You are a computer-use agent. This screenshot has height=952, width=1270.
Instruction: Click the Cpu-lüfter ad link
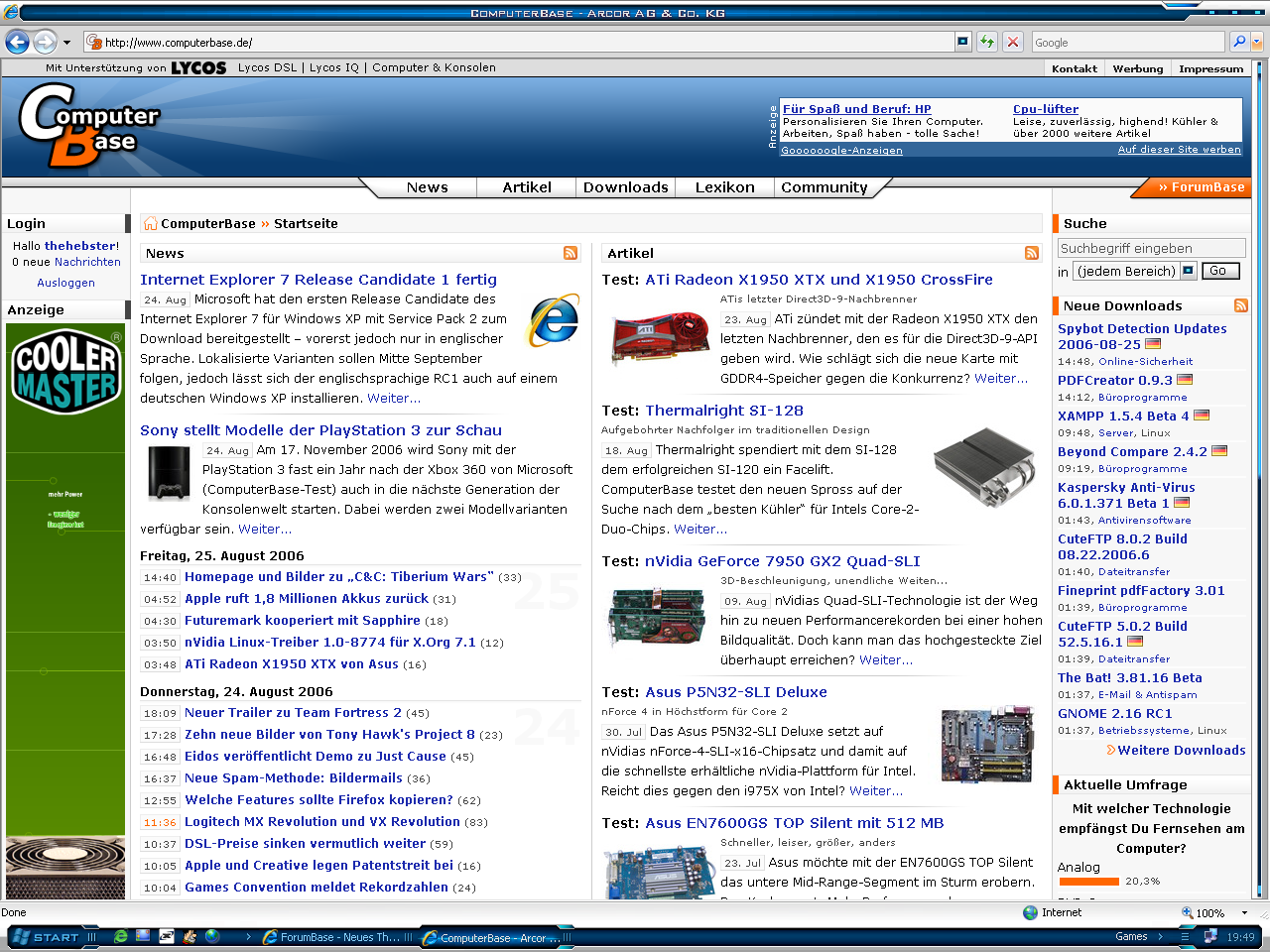1046,109
